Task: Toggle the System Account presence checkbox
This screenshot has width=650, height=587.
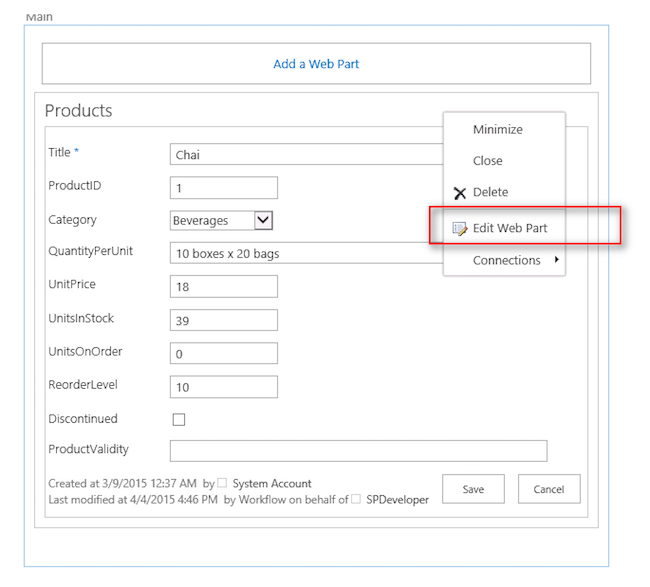Action: click(x=222, y=484)
